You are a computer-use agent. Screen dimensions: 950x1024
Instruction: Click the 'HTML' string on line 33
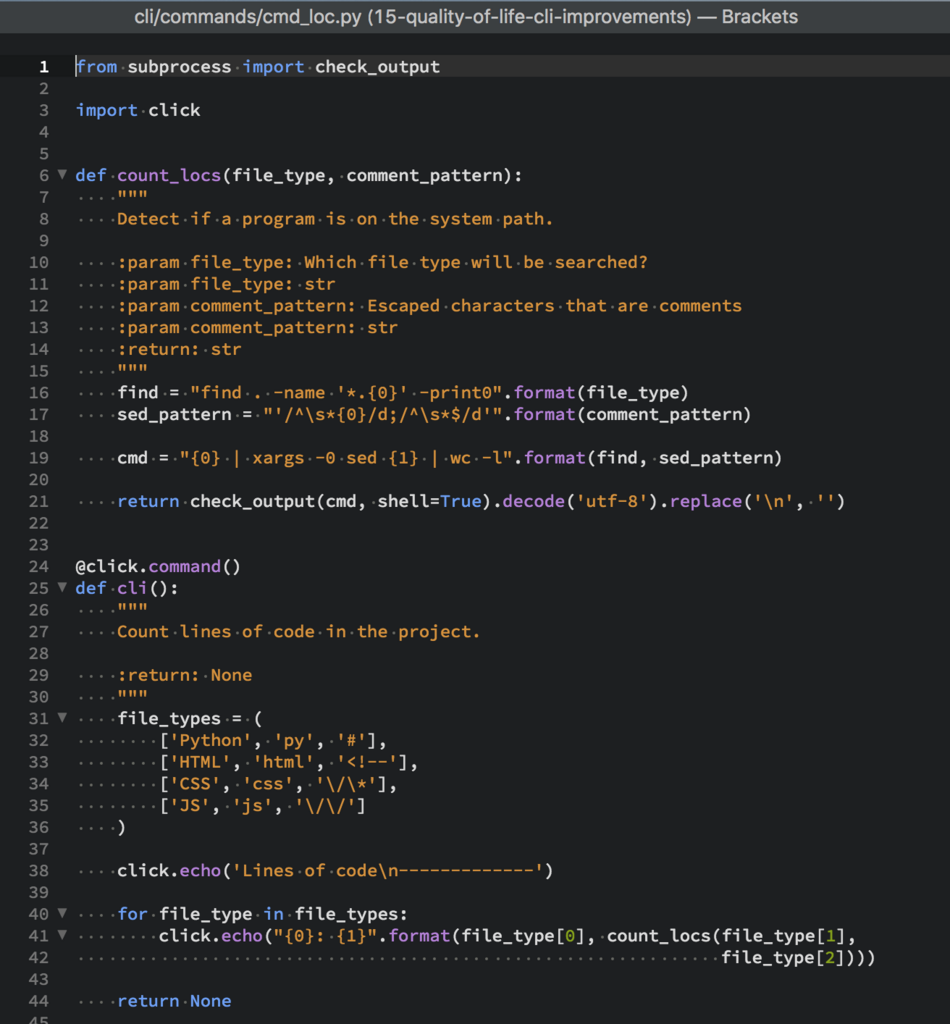point(200,761)
